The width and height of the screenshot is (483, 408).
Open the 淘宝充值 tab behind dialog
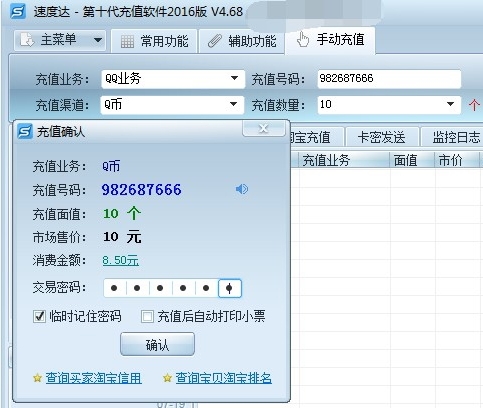[317, 137]
